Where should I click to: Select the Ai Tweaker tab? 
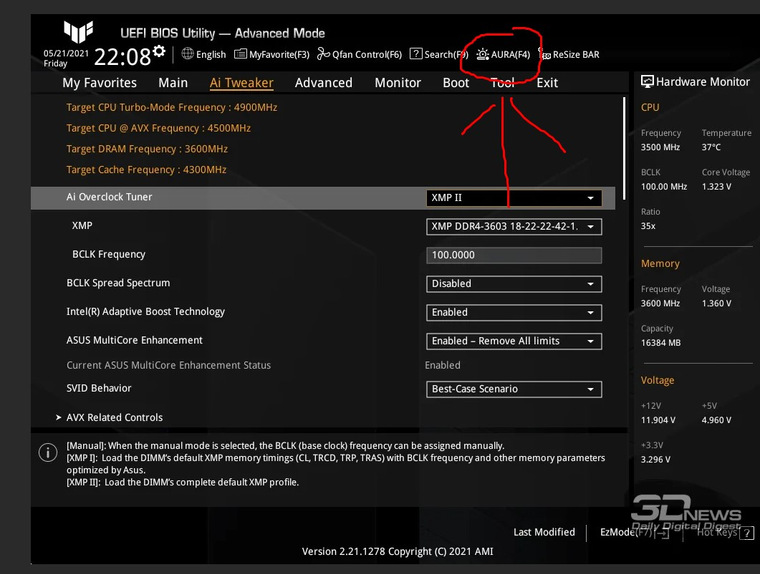click(241, 83)
